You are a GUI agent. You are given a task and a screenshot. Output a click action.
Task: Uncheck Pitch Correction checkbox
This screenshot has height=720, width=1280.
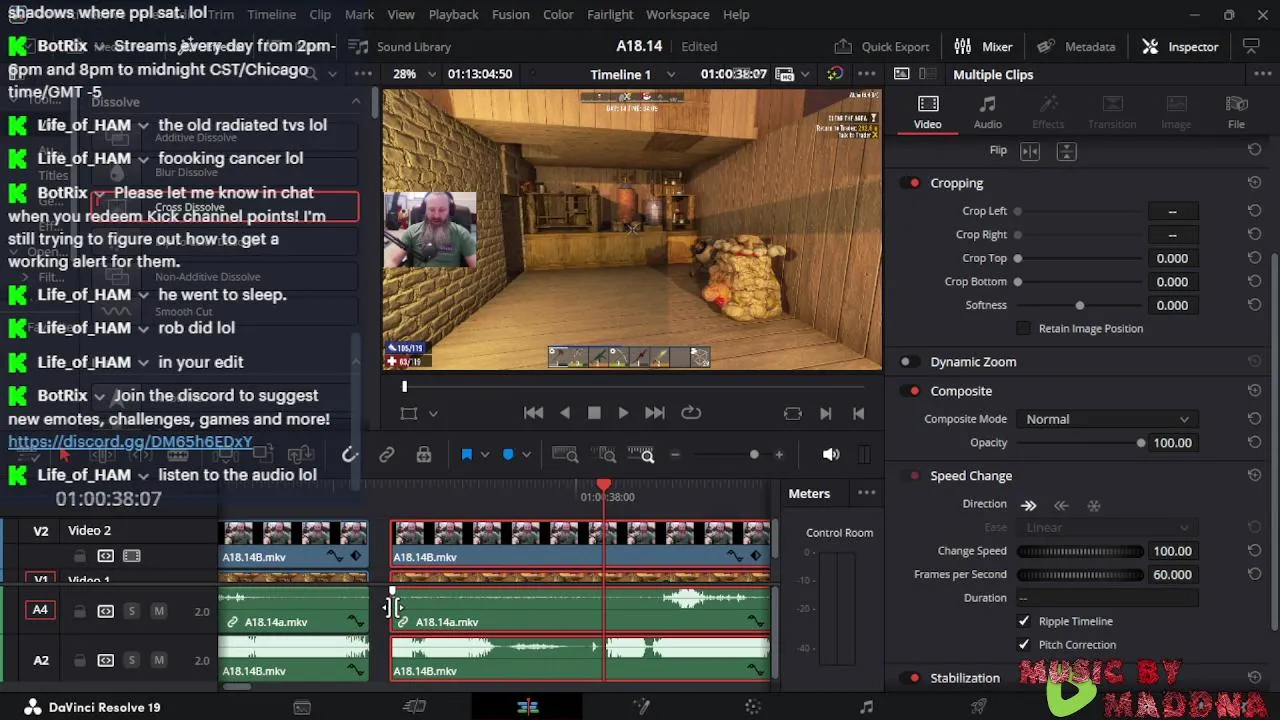tap(1023, 645)
